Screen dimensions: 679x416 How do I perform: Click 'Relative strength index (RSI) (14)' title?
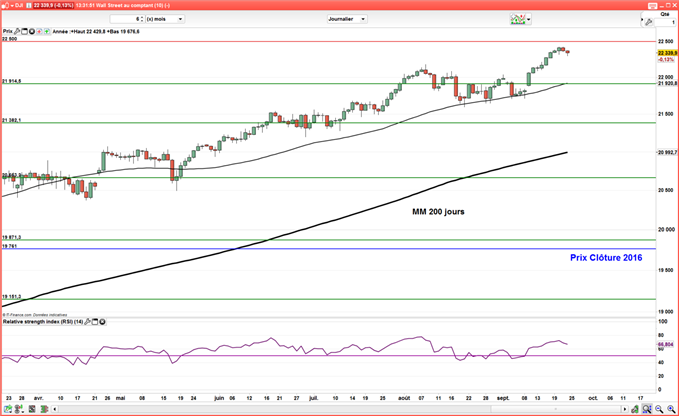43,322
